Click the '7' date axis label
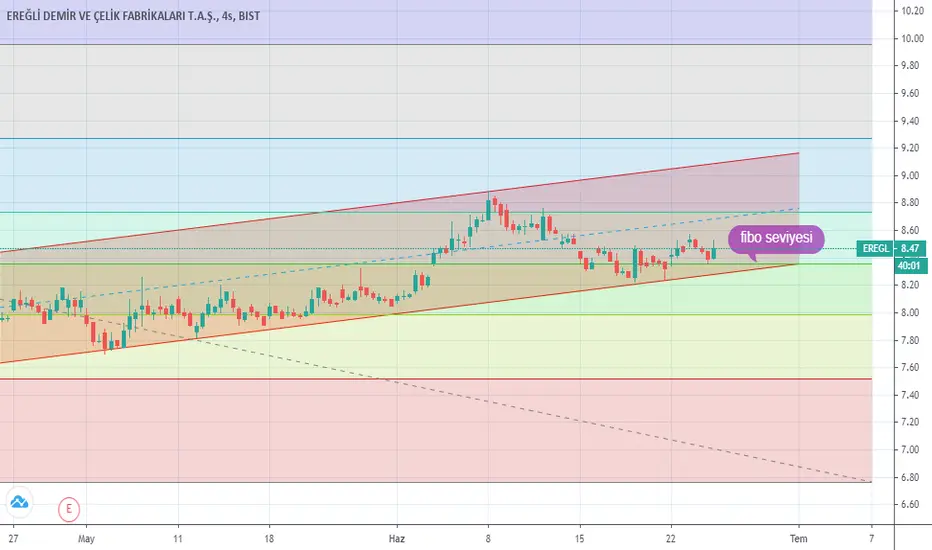932x550 pixels. pos(871,539)
